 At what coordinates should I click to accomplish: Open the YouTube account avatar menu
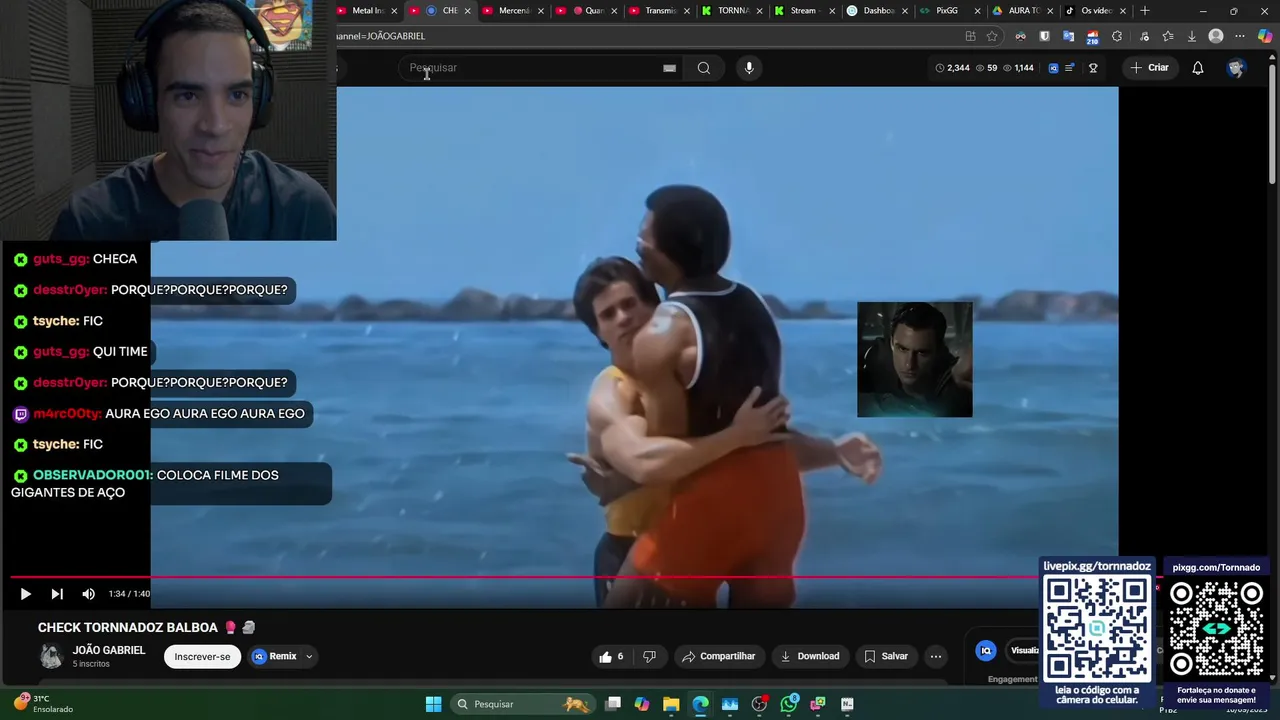click(x=1236, y=68)
